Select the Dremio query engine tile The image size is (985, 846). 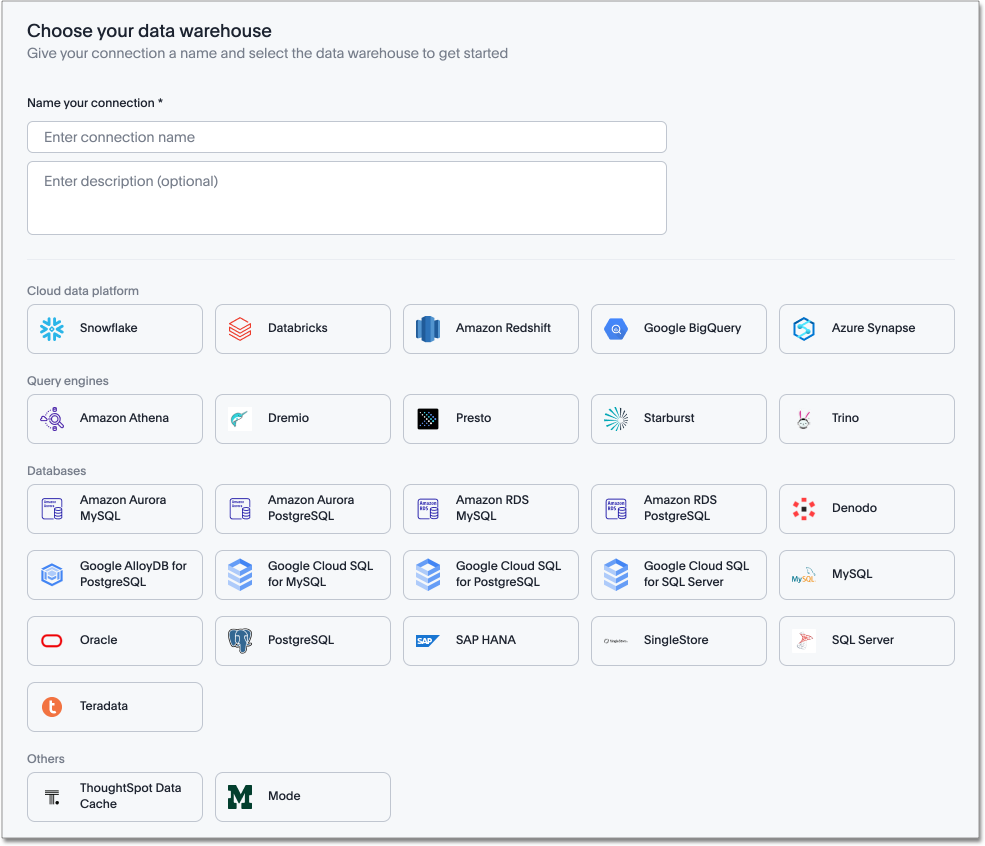303,419
